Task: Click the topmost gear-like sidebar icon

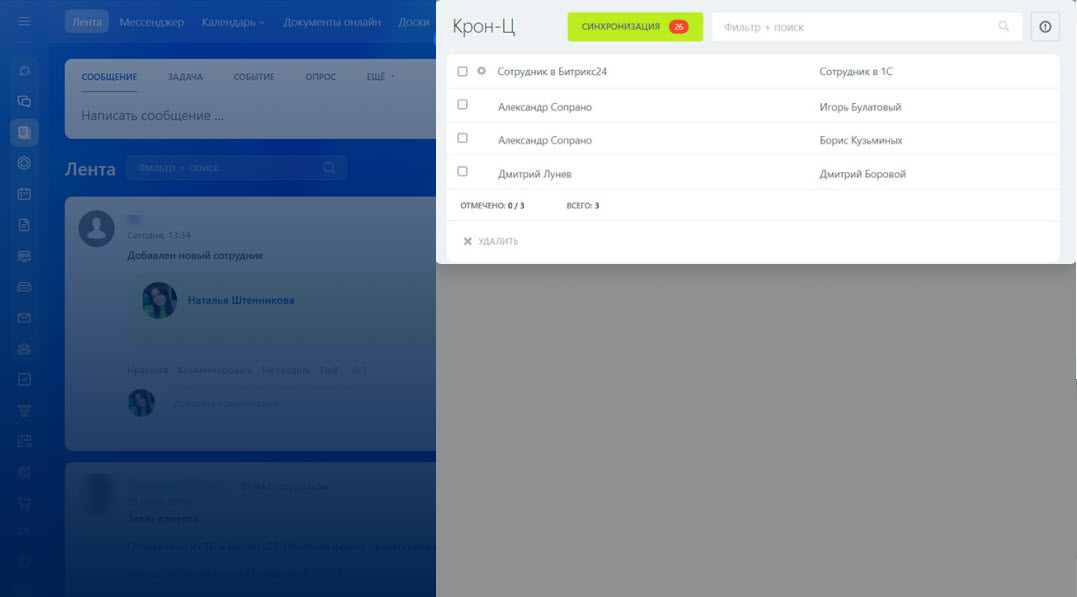Action: (24, 71)
